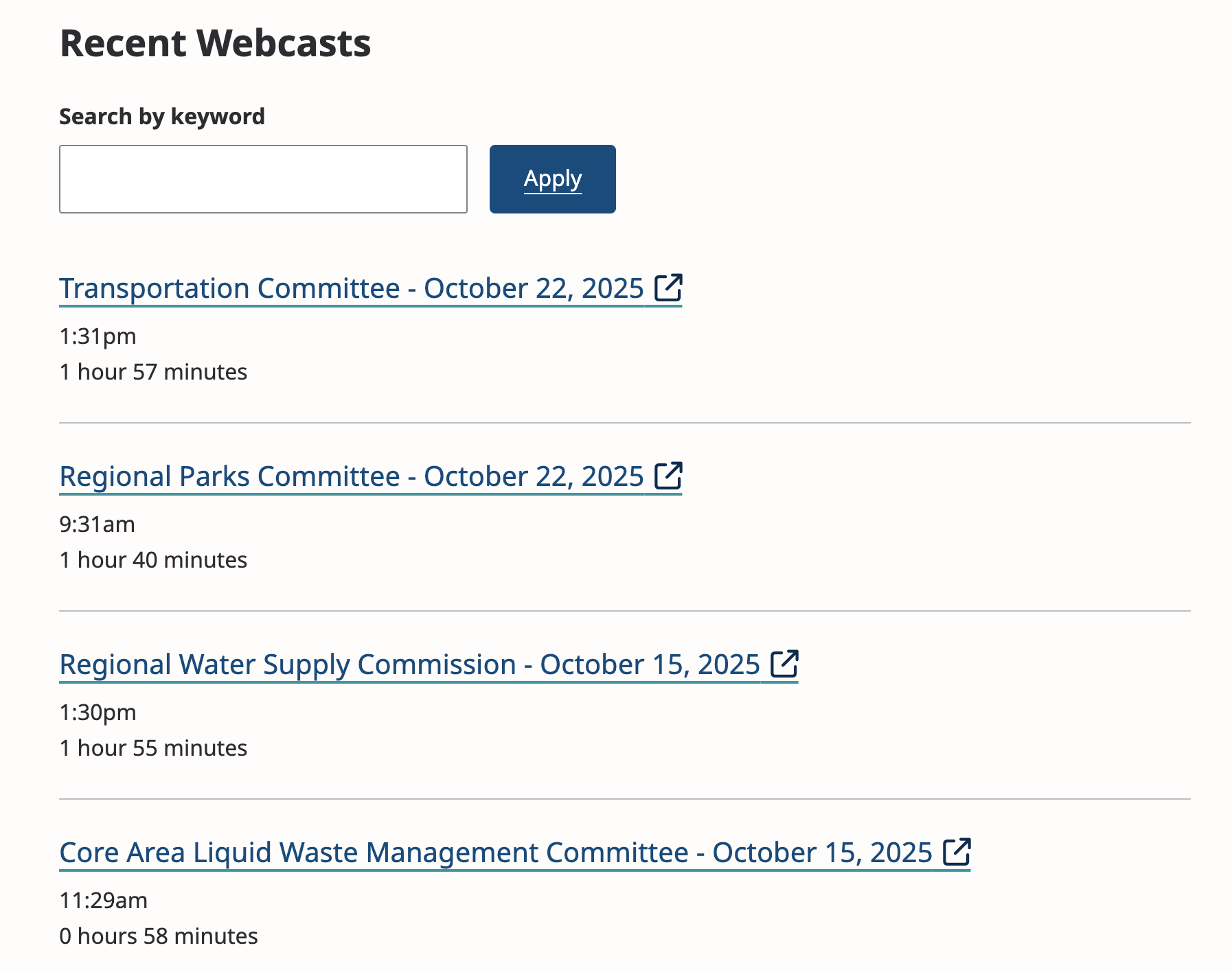Click the 1:30pm timestamp under Regional Water Supply
The image size is (1232, 972).
point(98,712)
